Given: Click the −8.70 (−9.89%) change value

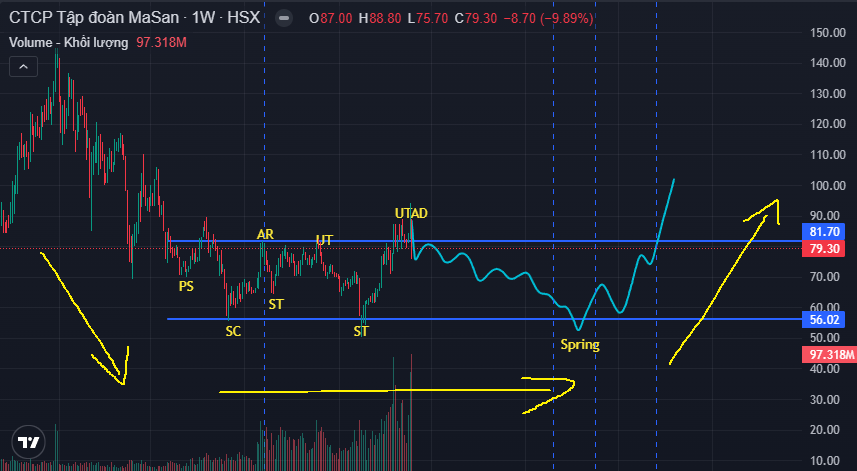Looking at the screenshot, I should coord(548,19).
